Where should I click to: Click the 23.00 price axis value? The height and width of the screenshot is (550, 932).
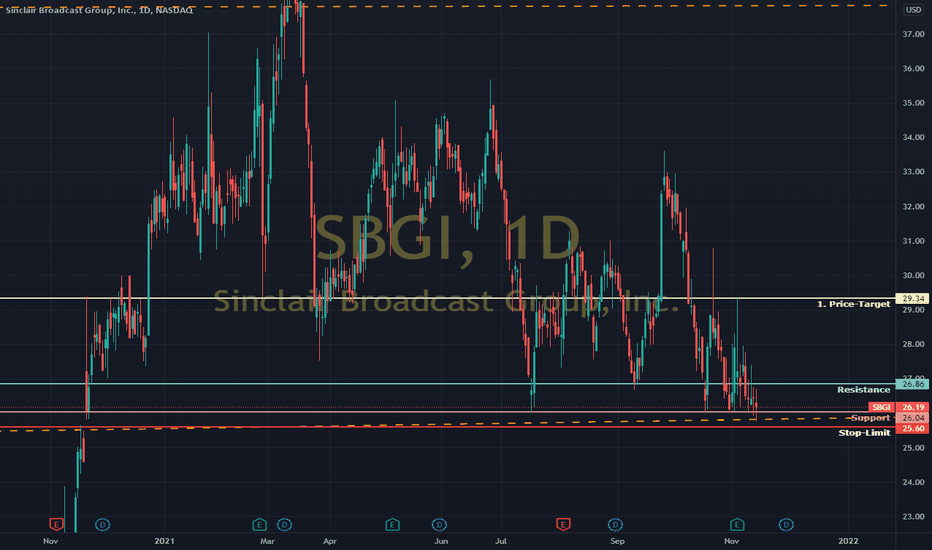click(x=913, y=517)
